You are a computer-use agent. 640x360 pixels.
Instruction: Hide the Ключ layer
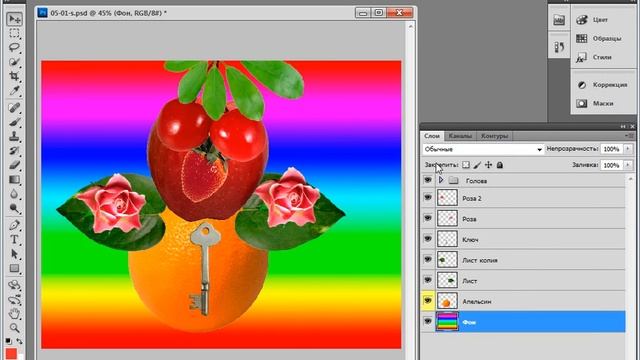pos(428,239)
